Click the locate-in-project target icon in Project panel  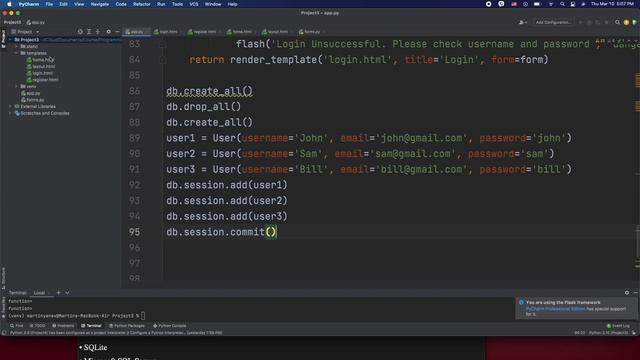point(80,31)
